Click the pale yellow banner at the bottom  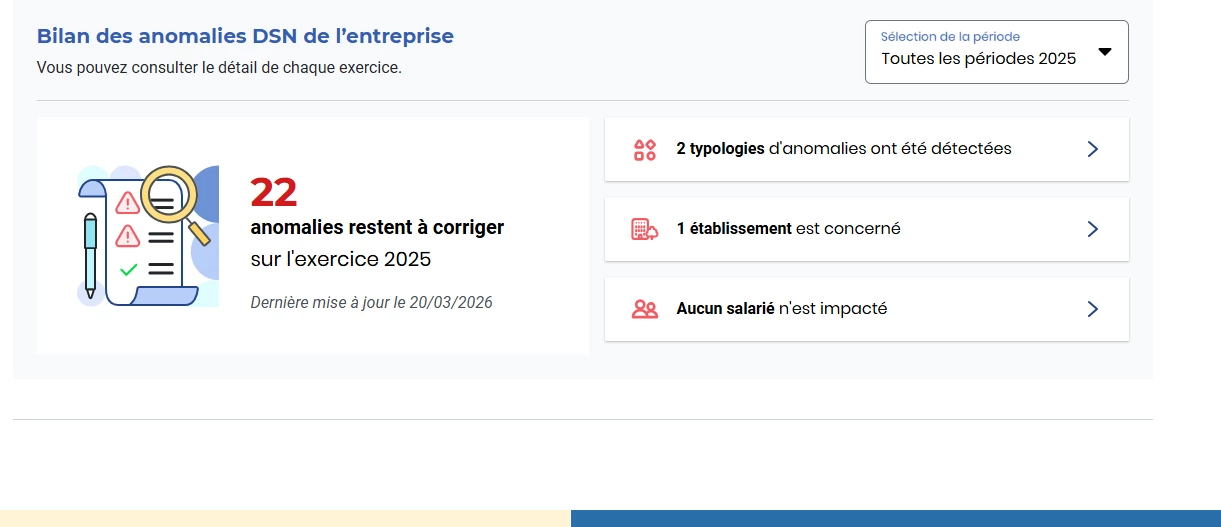[285, 518]
